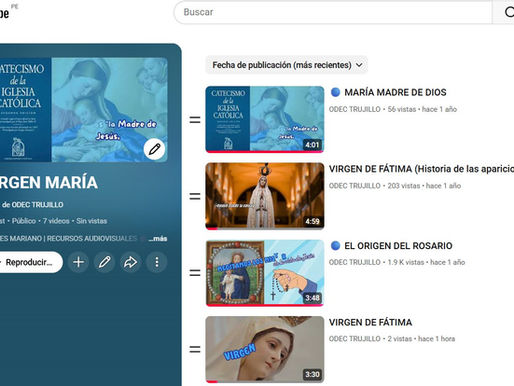
Task: Grab reorder handle for EL ORIGEN DEL ROSARIO
Action: click(195, 273)
